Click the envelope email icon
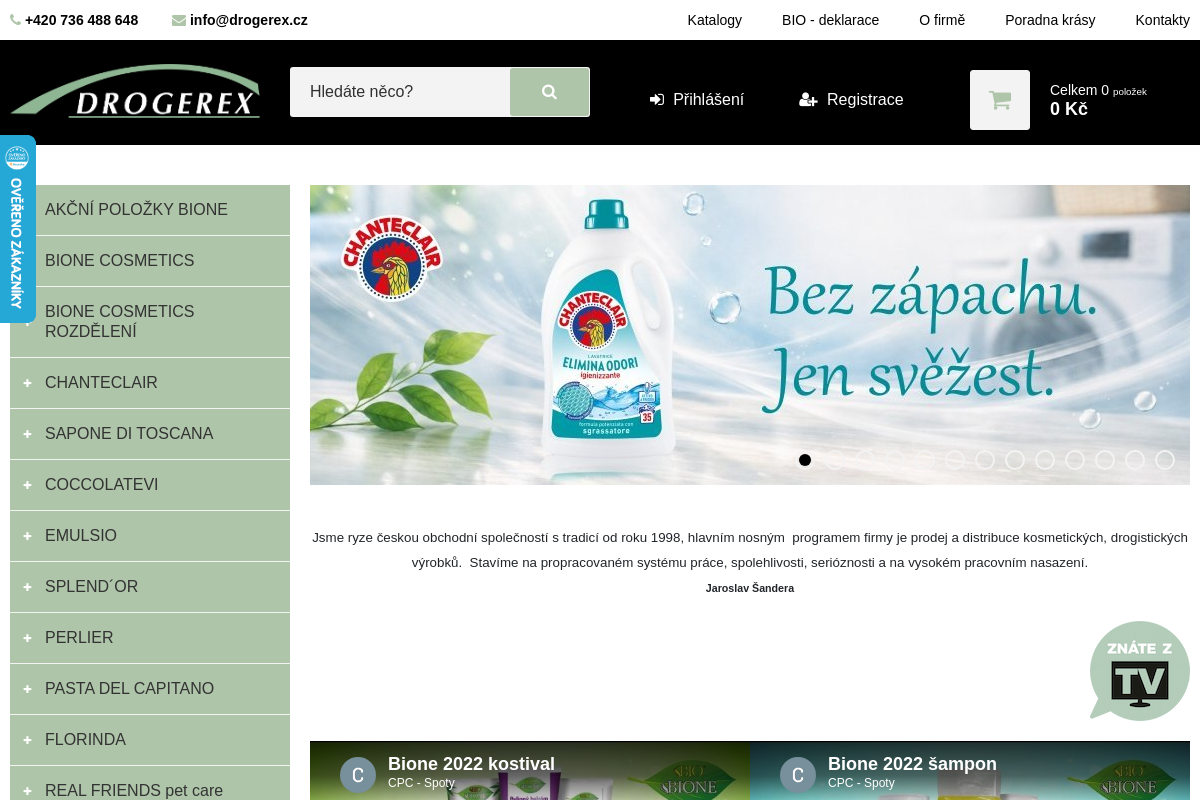This screenshot has width=1200, height=800. click(x=179, y=20)
